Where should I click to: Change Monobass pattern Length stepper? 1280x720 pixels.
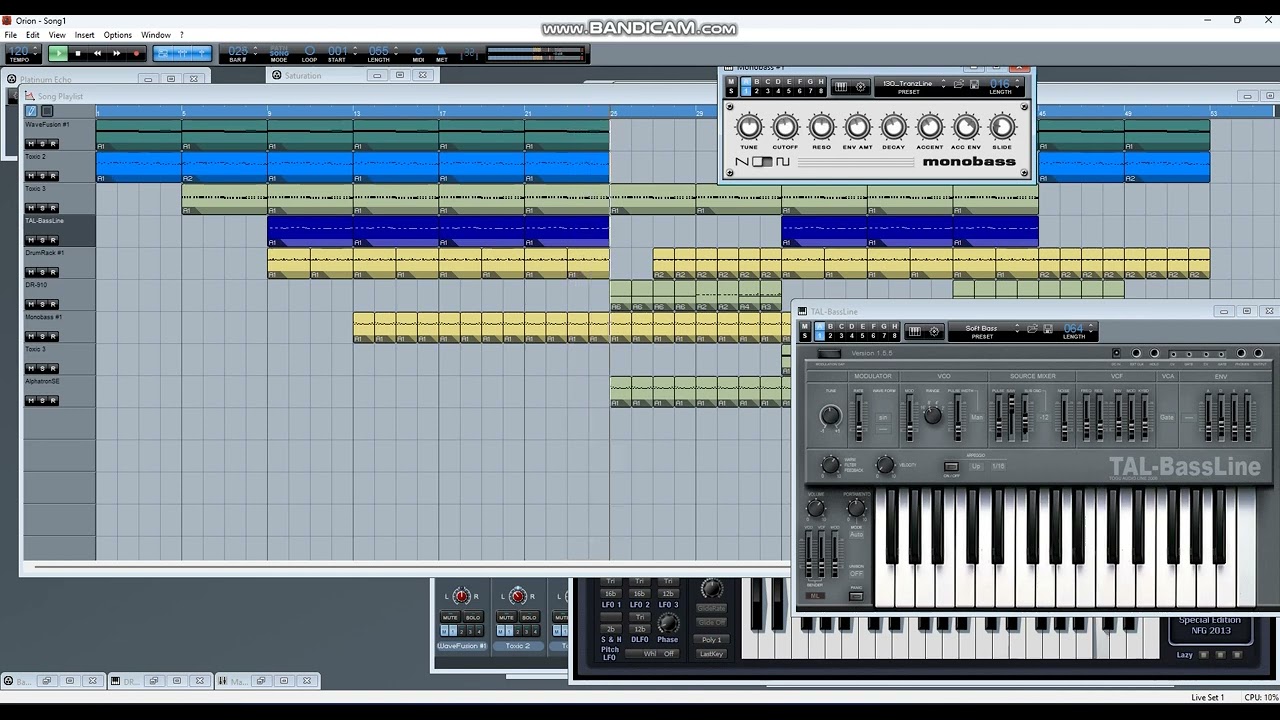(x=1017, y=84)
